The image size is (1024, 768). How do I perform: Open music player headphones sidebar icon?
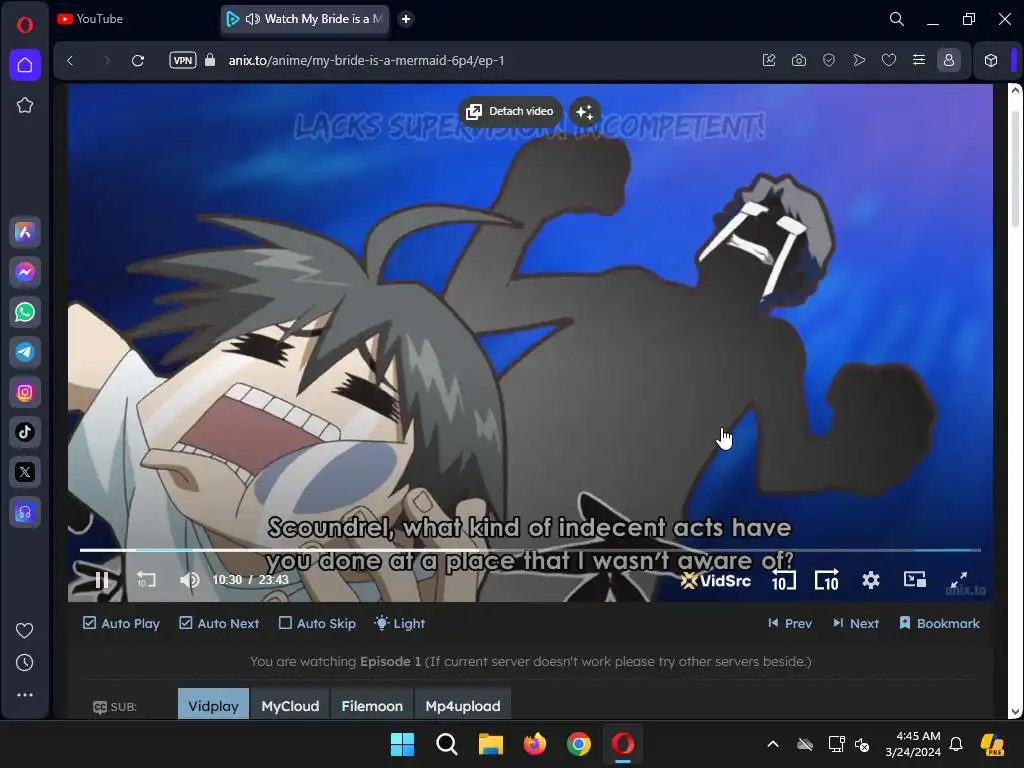pyautogui.click(x=25, y=513)
